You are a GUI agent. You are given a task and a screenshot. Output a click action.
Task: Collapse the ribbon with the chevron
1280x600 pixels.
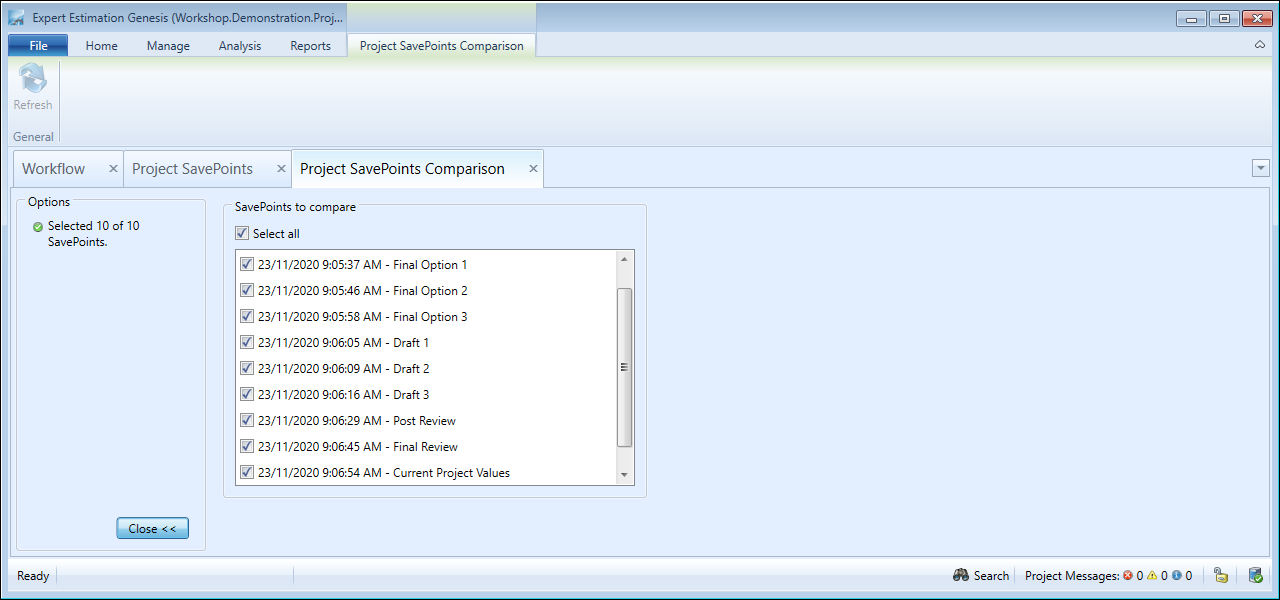(1260, 45)
